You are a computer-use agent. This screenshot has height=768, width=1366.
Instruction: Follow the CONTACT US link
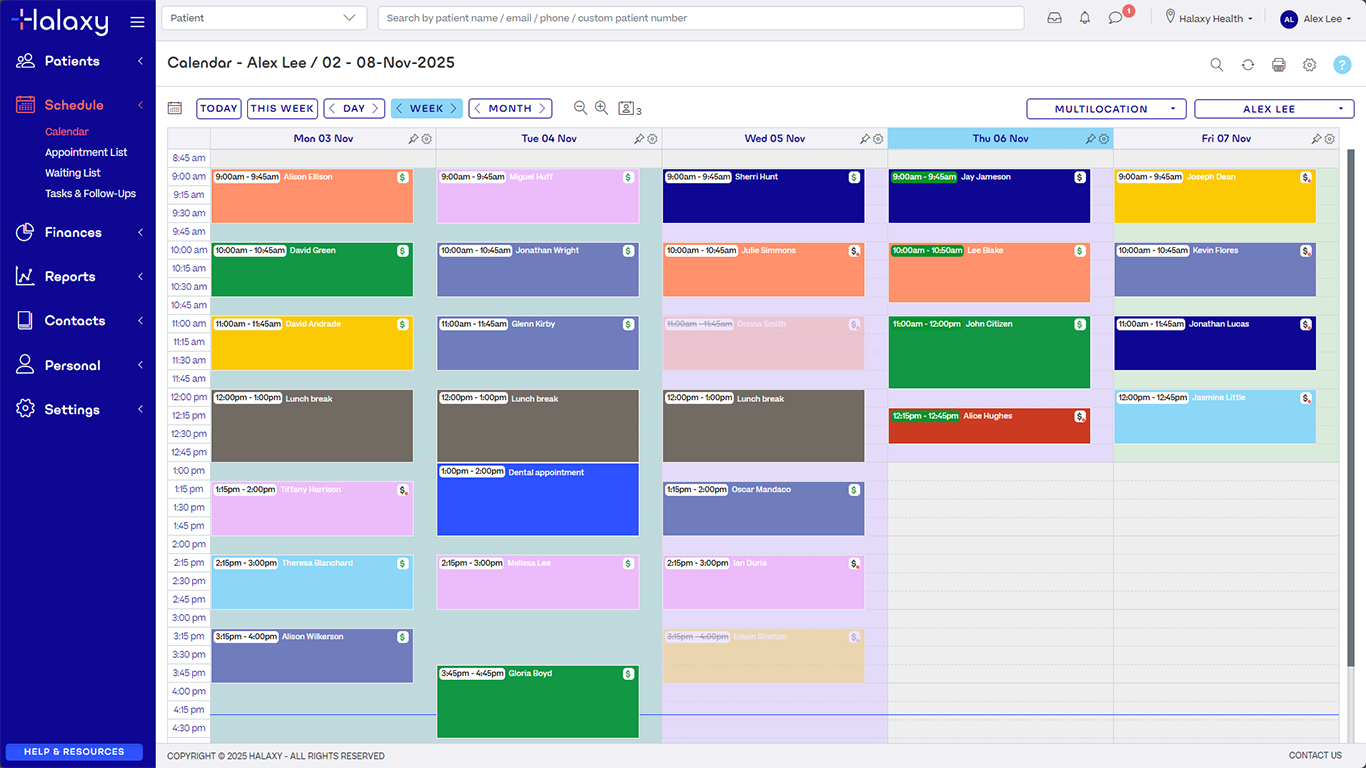1315,756
